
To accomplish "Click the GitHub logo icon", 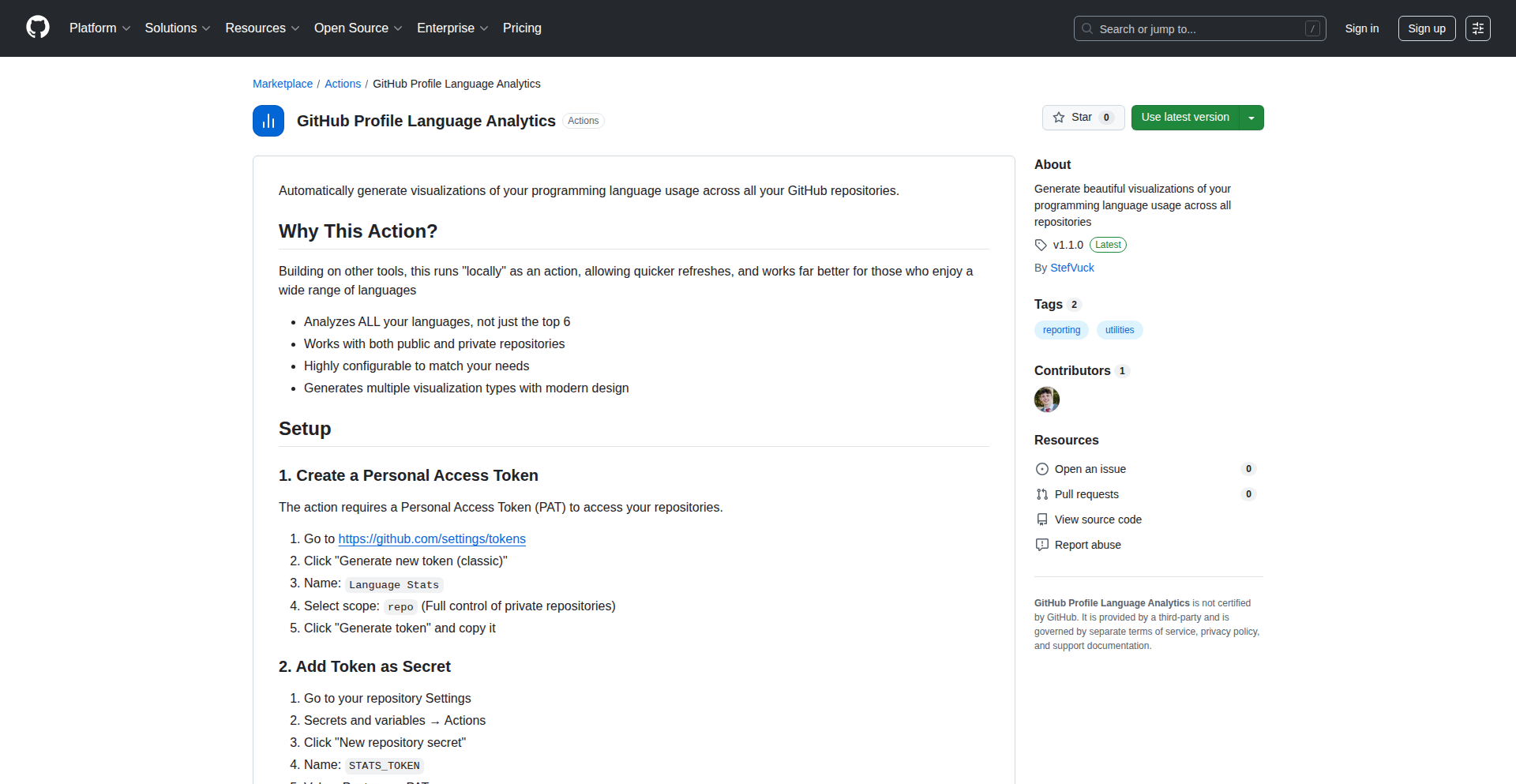I will (37, 28).
